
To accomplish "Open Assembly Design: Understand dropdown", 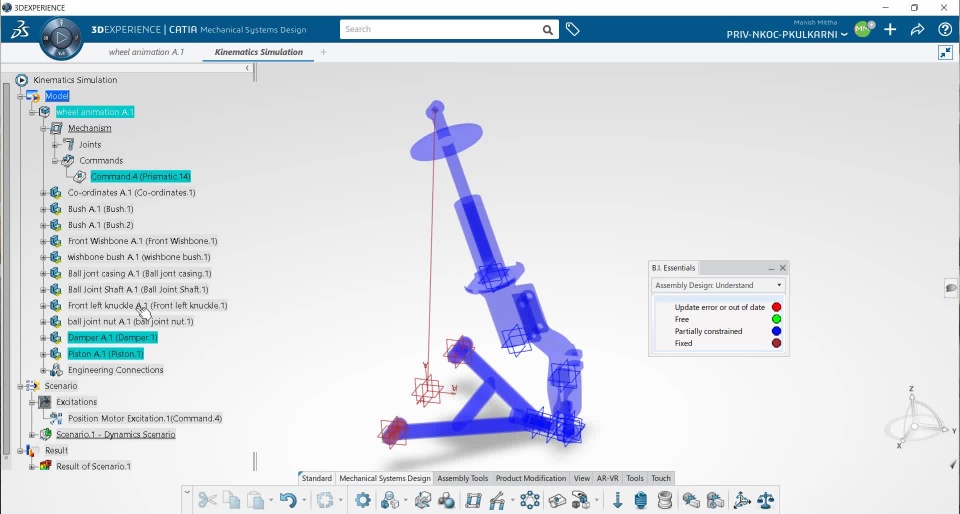I will coord(718,285).
